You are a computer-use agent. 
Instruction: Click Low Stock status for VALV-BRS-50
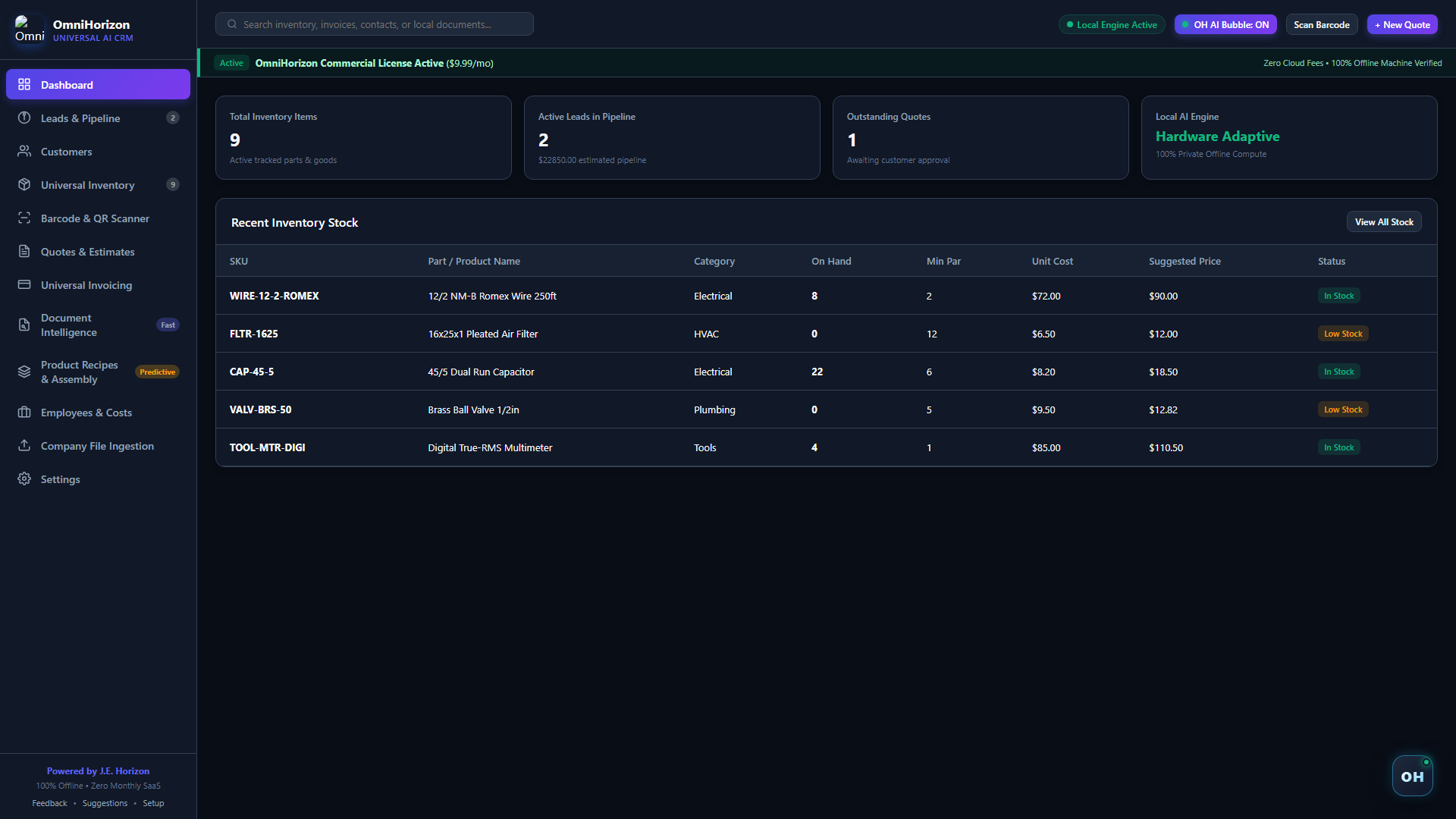[x=1343, y=409]
